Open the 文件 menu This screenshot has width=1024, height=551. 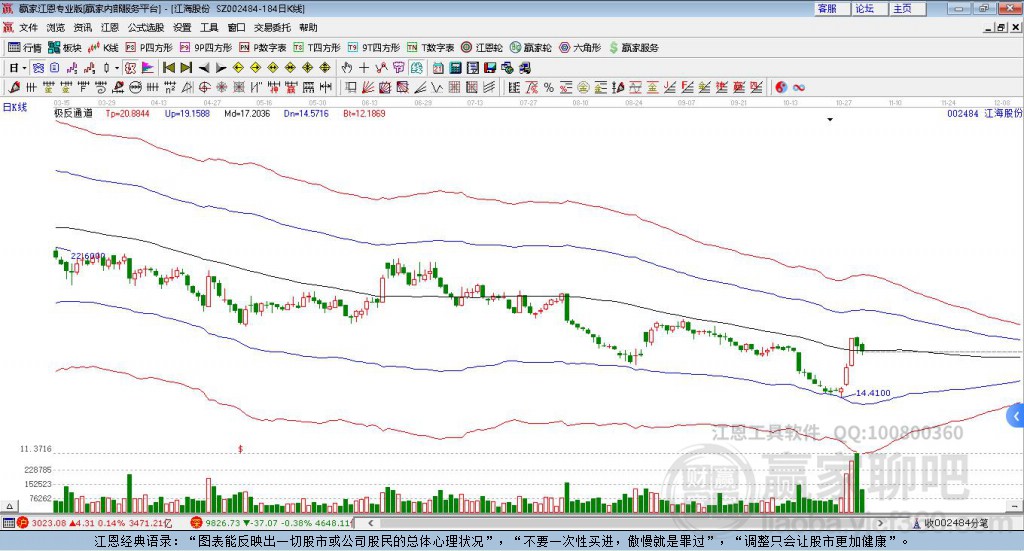coord(29,27)
